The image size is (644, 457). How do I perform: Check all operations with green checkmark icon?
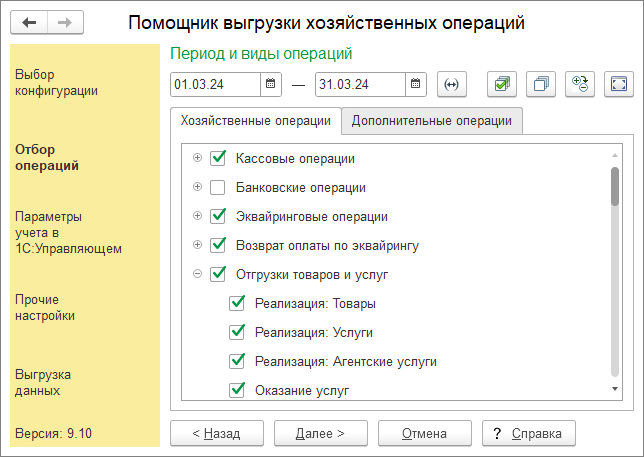tap(502, 84)
